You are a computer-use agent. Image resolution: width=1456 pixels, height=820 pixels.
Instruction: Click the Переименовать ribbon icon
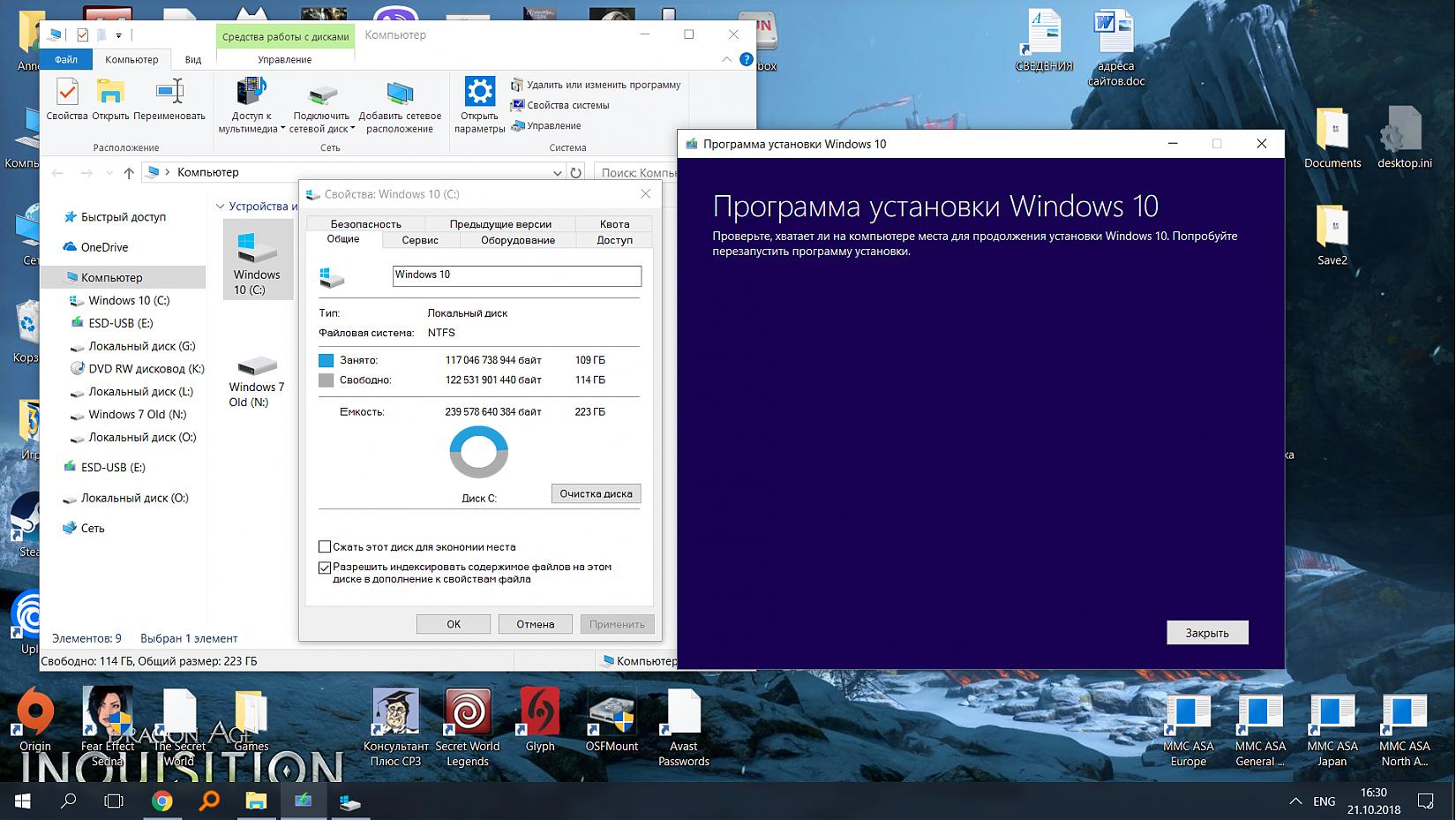click(169, 99)
